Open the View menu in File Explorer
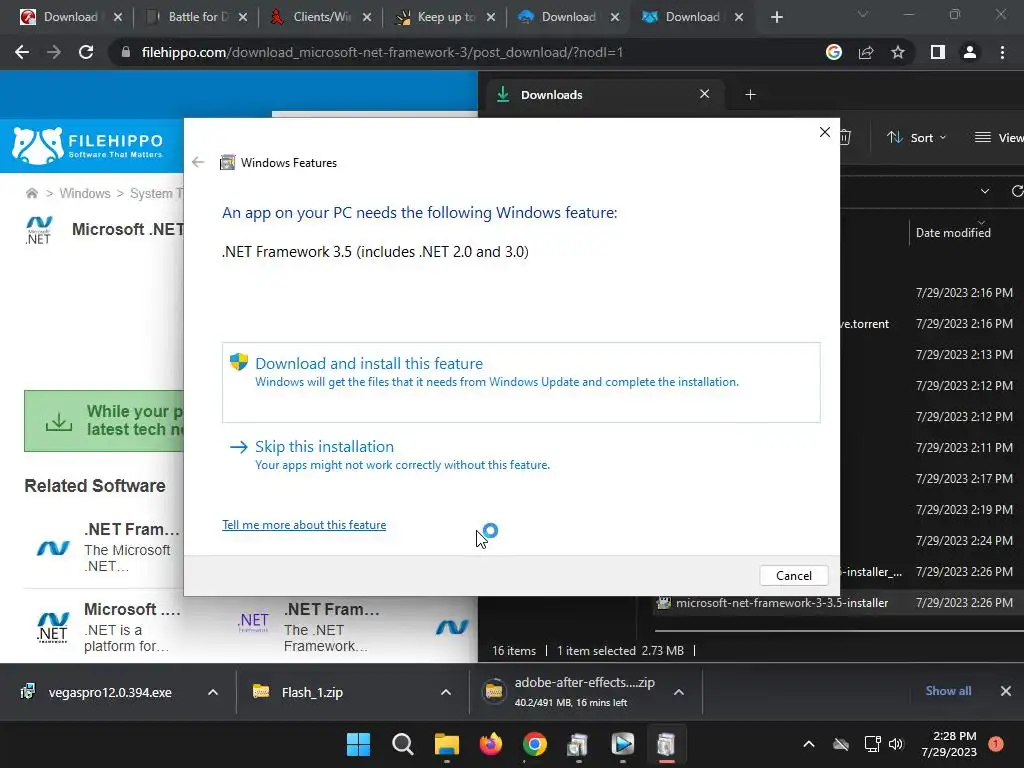This screenshot has width=1024, height=768. 999,138
